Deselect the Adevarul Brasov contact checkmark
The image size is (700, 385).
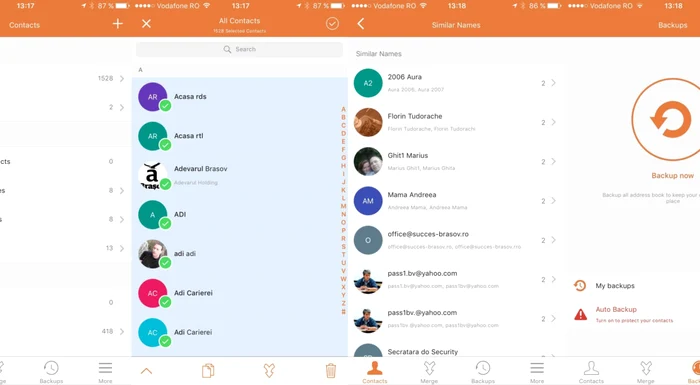pyautogui.click(x=166, y=184)
